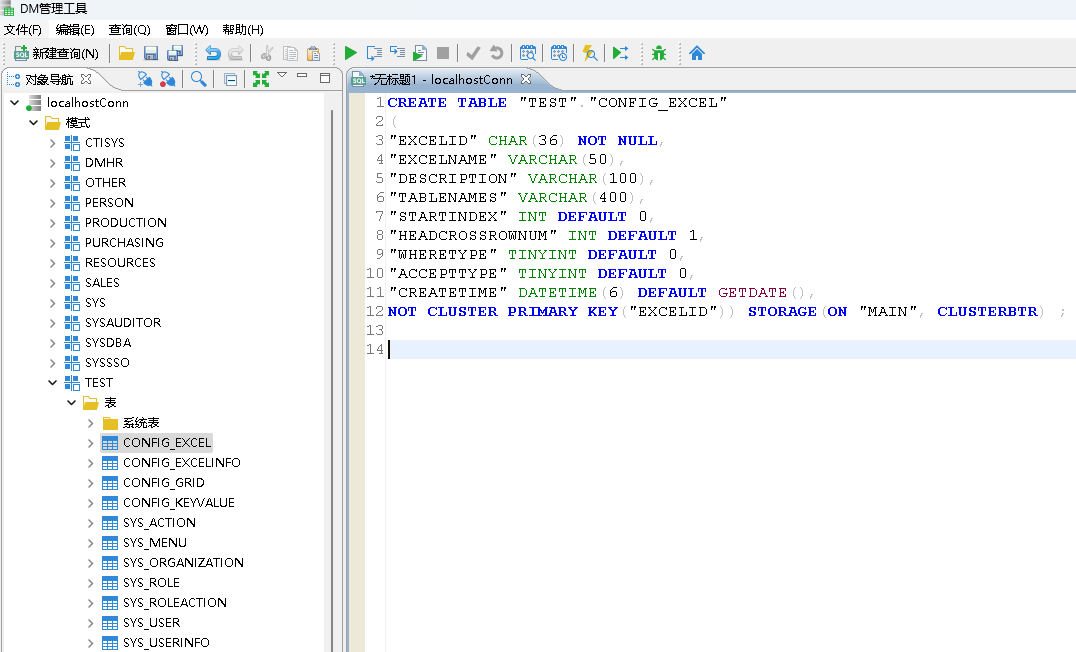Expand the SYSDBA schema node
1076x652 pixels.
click(x=51, y=342)
